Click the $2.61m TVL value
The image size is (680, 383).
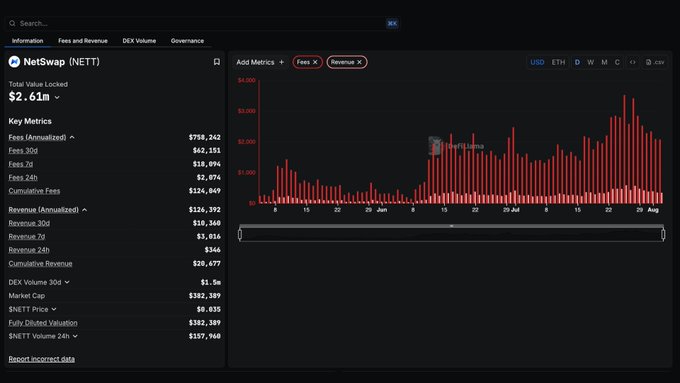click(29, 97)
